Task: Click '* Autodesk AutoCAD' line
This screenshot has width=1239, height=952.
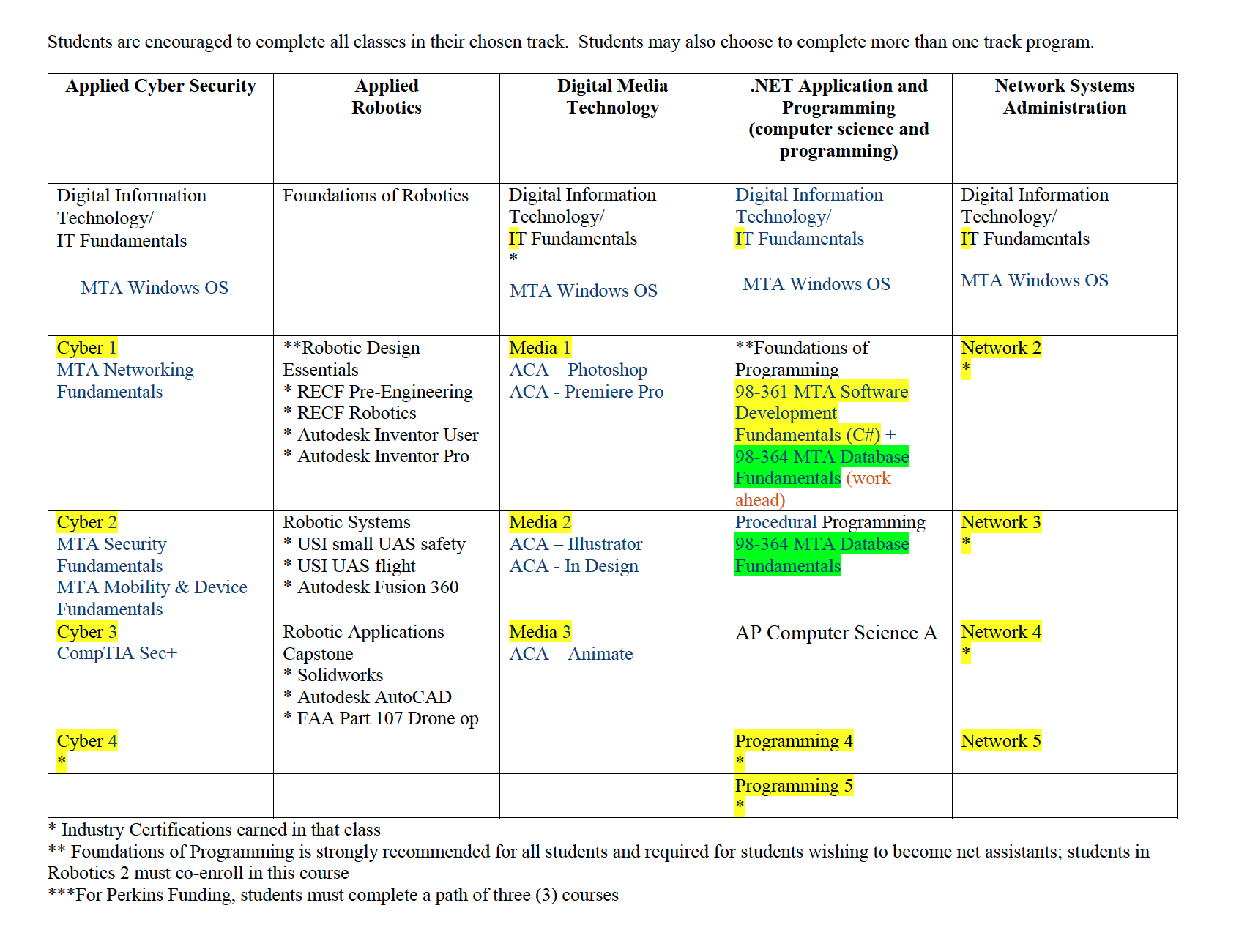Action: tap(368, 697)
